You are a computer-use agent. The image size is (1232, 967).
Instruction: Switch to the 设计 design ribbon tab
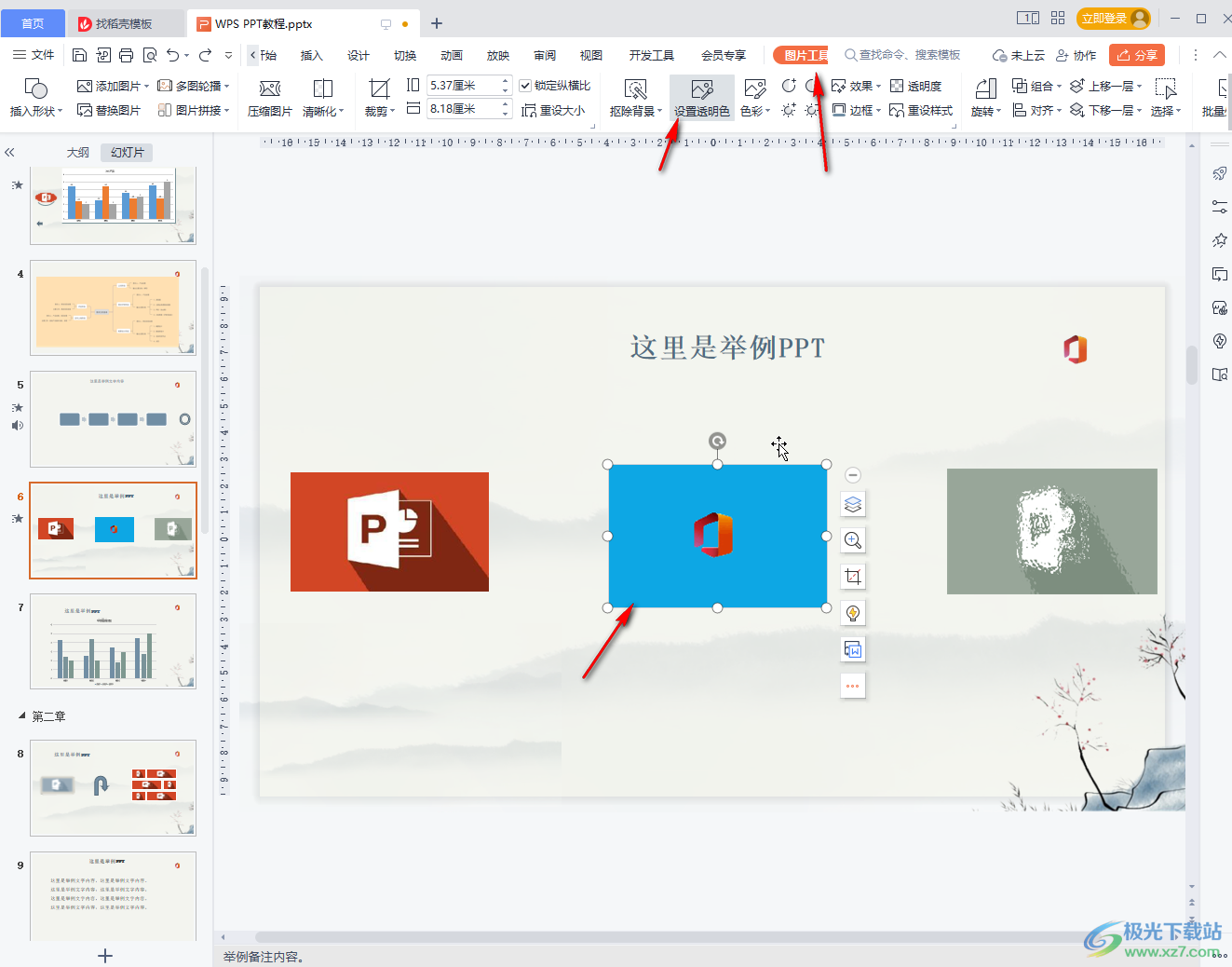(x=359, y=55)
